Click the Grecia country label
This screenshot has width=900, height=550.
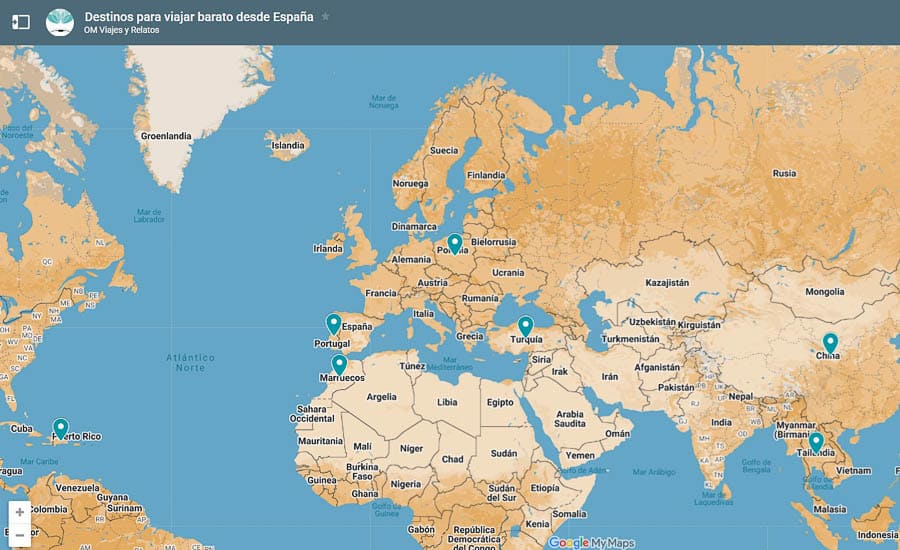click(x=470, y=336)
